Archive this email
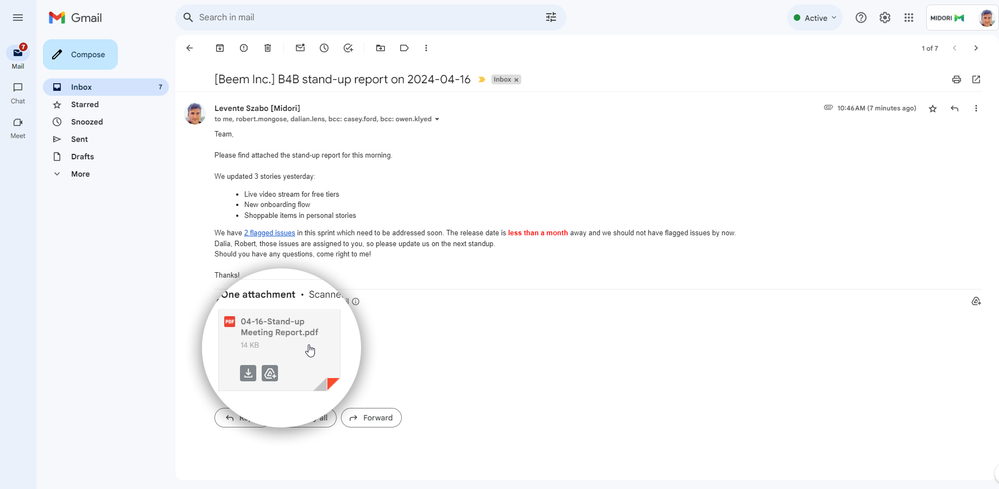This screenshot has height=489, width=999. pos(220,48)
